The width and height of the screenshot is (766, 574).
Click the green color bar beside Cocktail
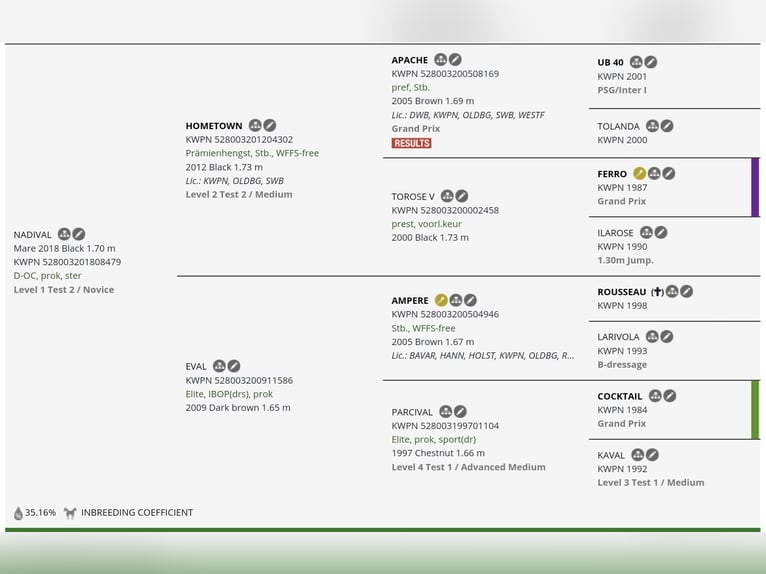point(755,409)
